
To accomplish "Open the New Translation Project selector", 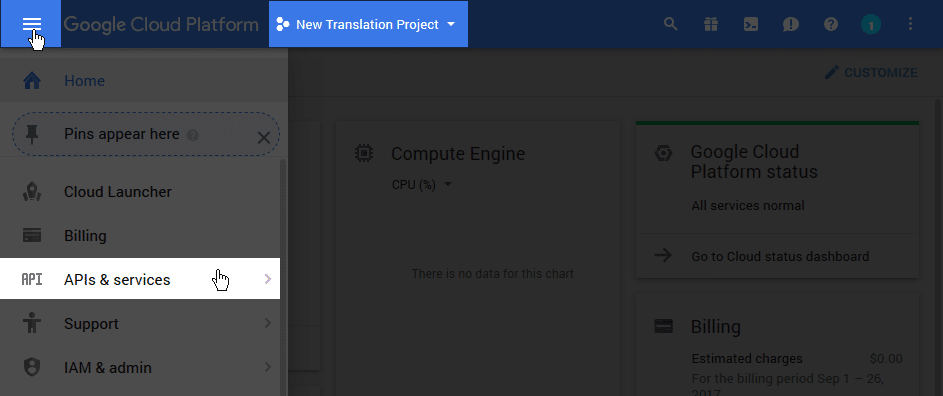I will pyautogui.click(x=368, y=24).
